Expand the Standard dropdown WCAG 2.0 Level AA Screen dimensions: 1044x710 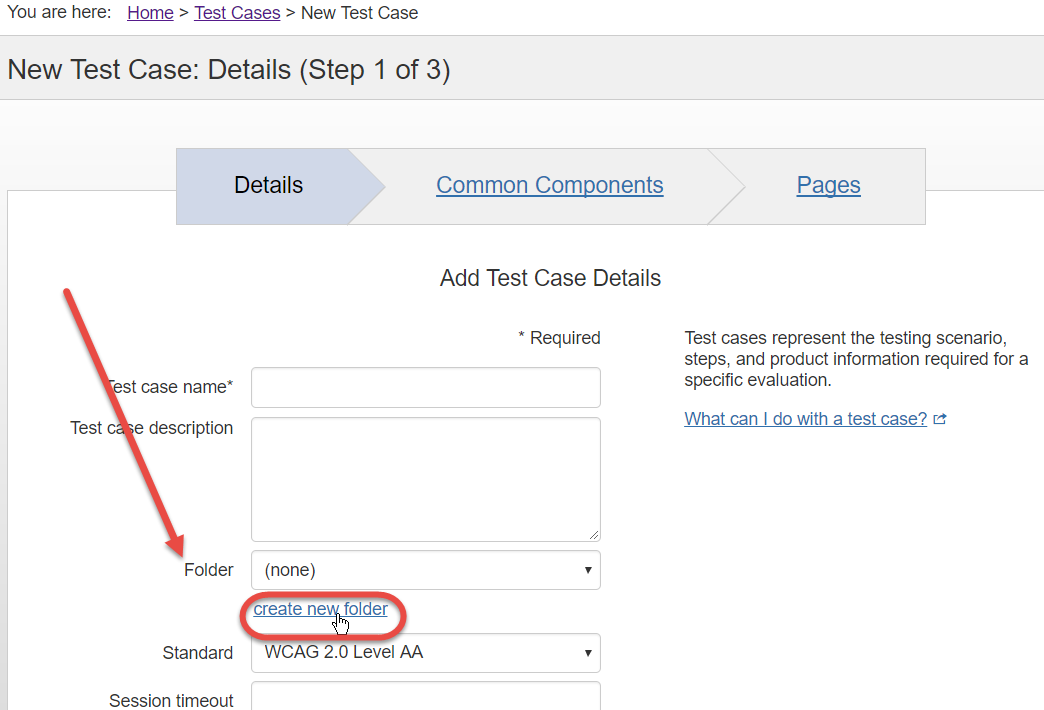[425, 653]
